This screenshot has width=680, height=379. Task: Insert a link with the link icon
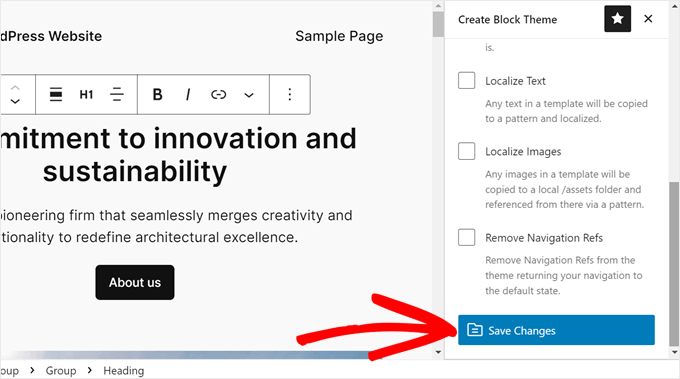point(218,94)
